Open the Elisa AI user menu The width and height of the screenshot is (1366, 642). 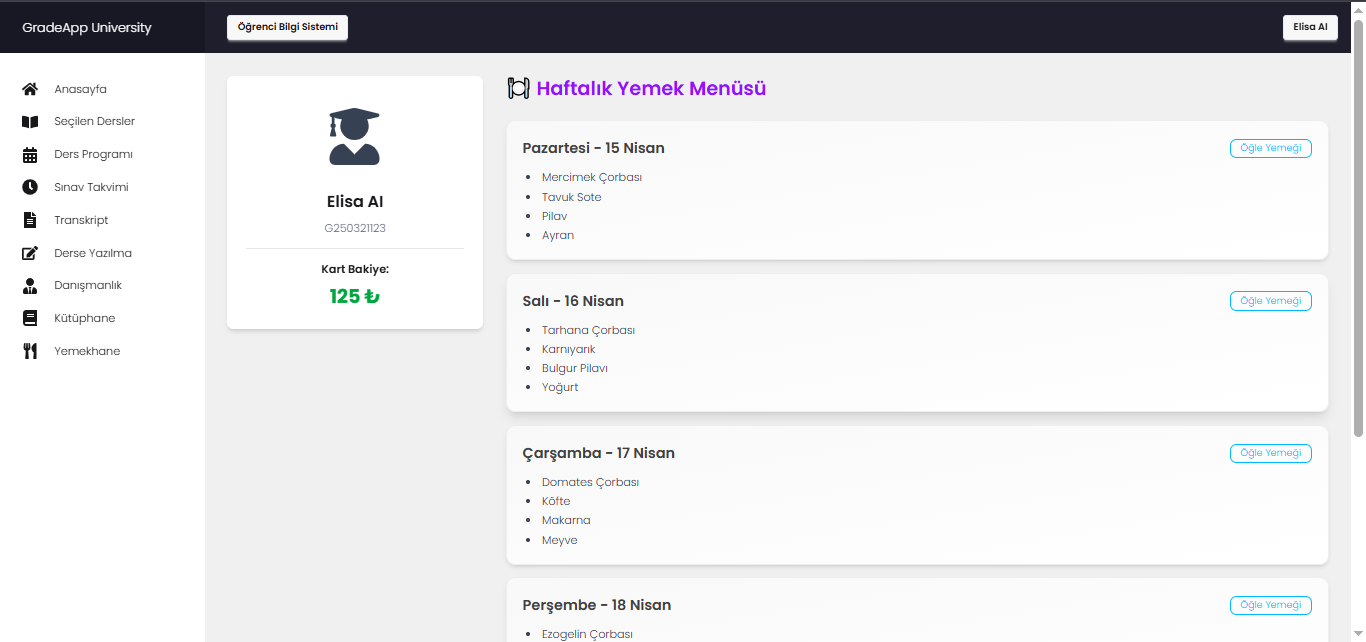point(1309,27)
